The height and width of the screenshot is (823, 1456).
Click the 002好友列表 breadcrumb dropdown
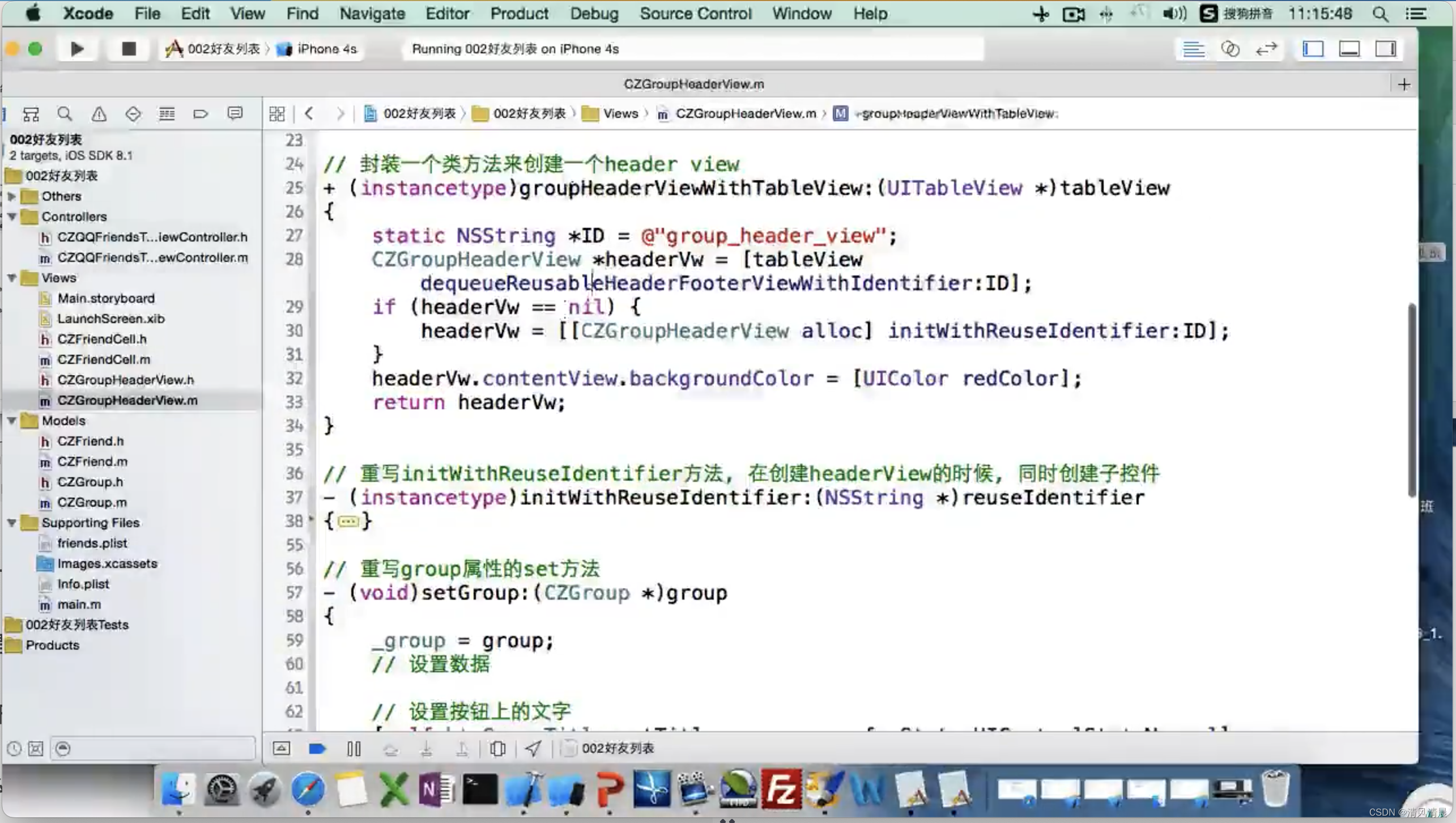click(x=419, y=113)
